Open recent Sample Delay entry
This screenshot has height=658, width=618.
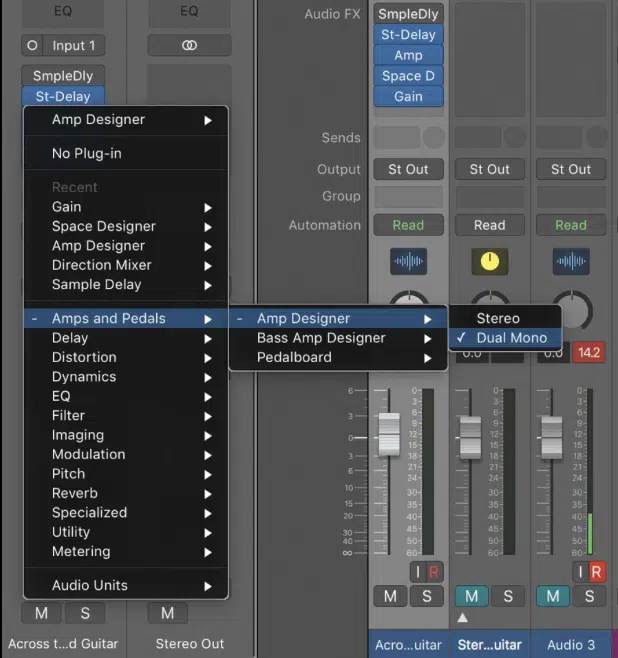click(x=126, y=284)
